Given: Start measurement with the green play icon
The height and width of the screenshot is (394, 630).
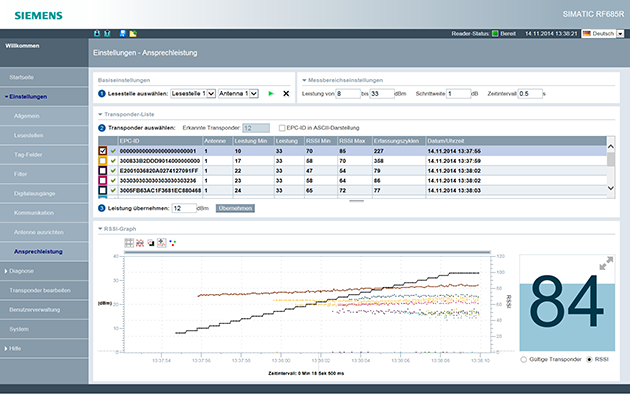Looking at the screenshot, I should [271, 94].
